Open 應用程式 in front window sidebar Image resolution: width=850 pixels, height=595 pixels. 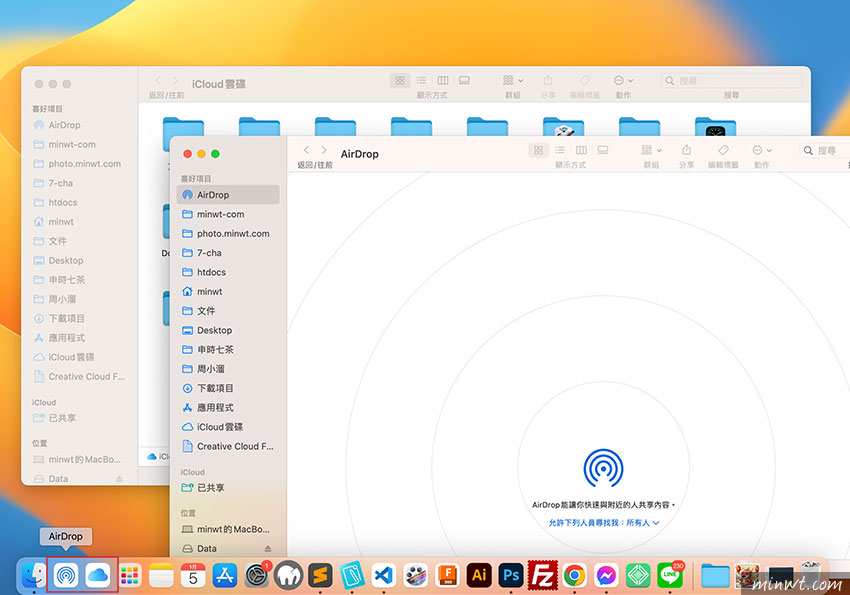coord(228,408)
